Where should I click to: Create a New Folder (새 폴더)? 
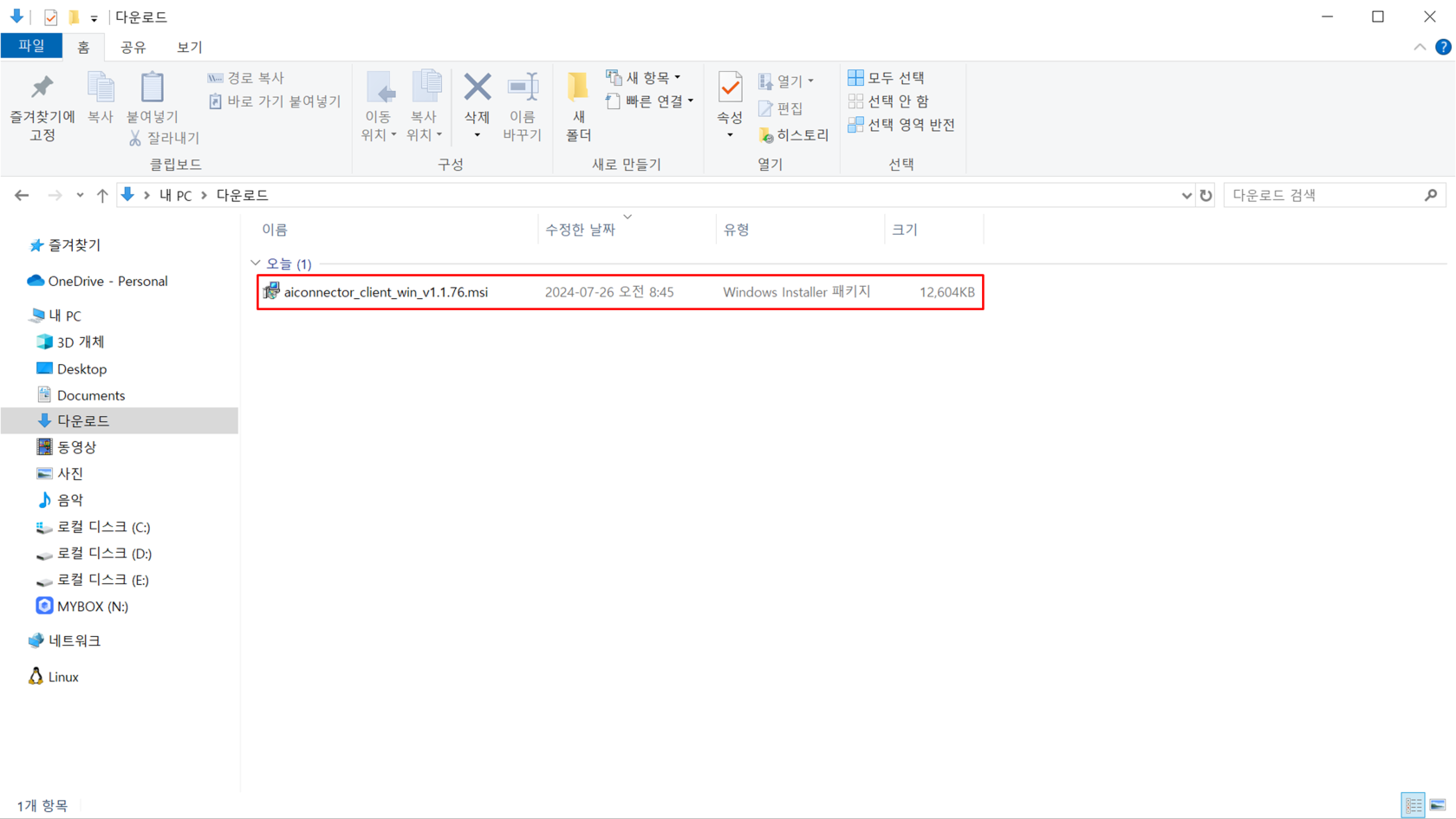coord(578,106)
